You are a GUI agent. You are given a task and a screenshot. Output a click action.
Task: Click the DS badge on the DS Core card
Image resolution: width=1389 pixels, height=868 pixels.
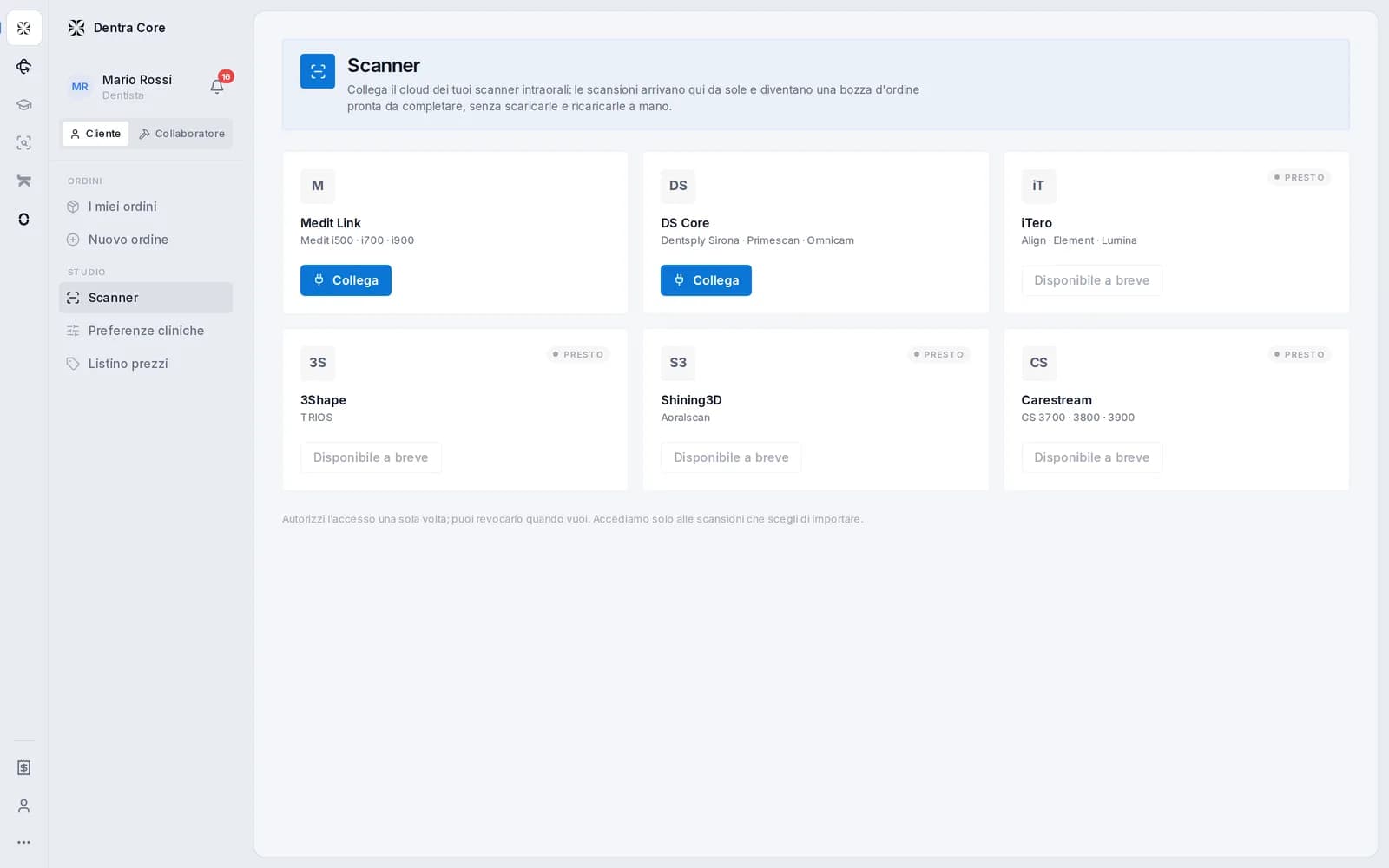[678, 186]
